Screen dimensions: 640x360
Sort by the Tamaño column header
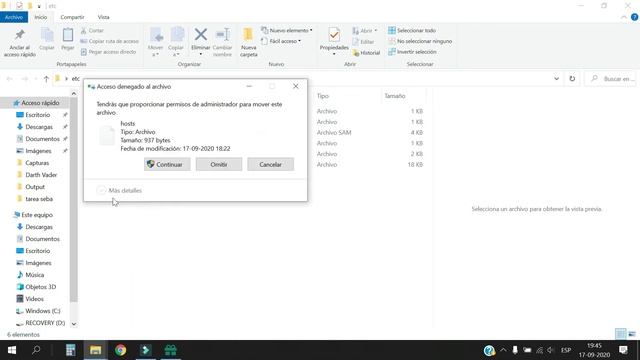coord(395,96)
